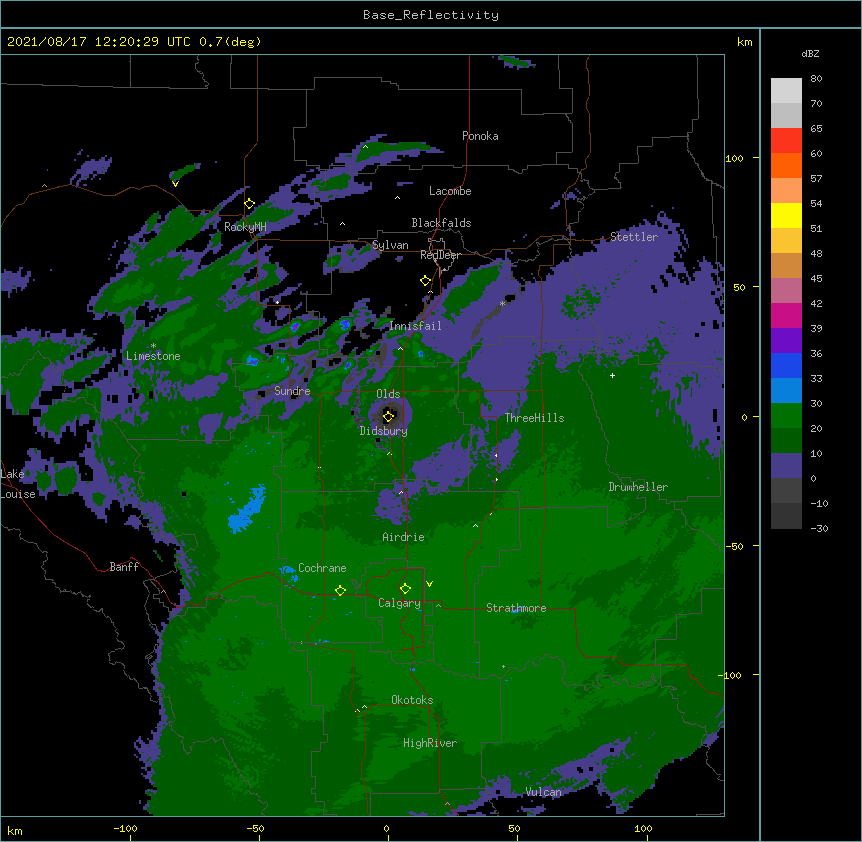
Task: Click the Stettler city label
Action: [x=633, y=237]
